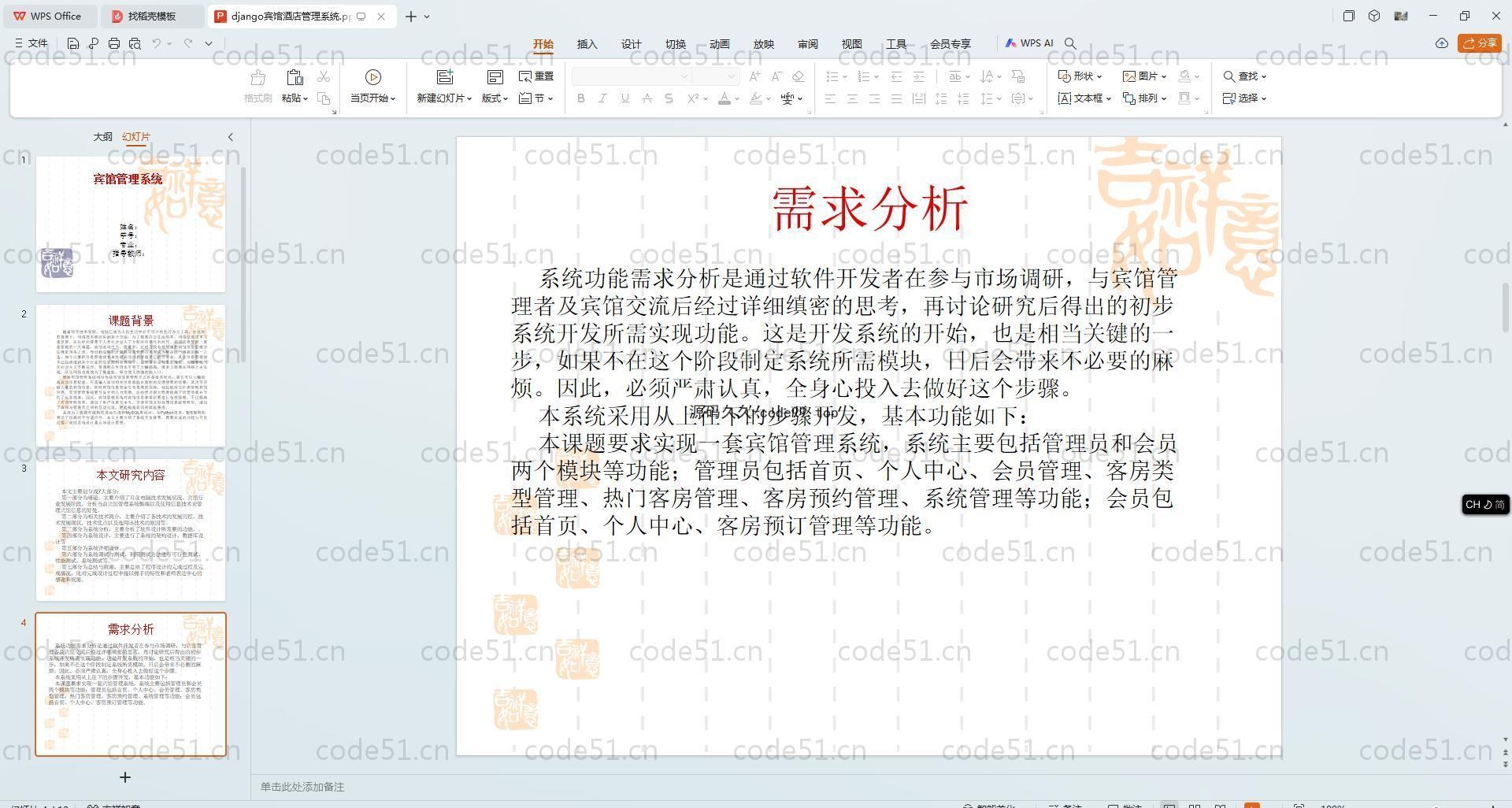Click the increase indent icon
The width and height of the screenshot is (1512, 808).
(918, 76)
